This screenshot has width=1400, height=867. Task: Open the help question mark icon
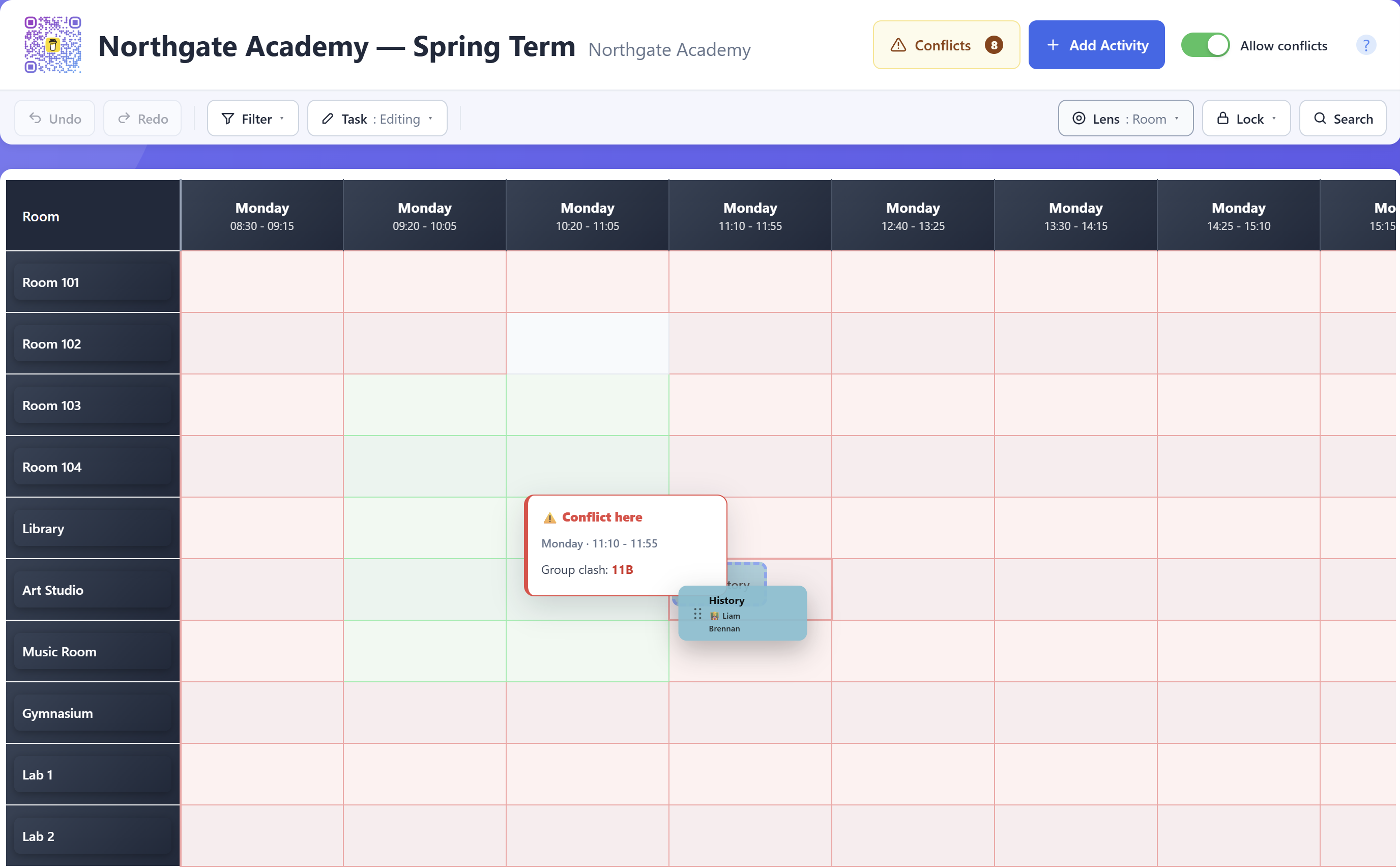1365,45
